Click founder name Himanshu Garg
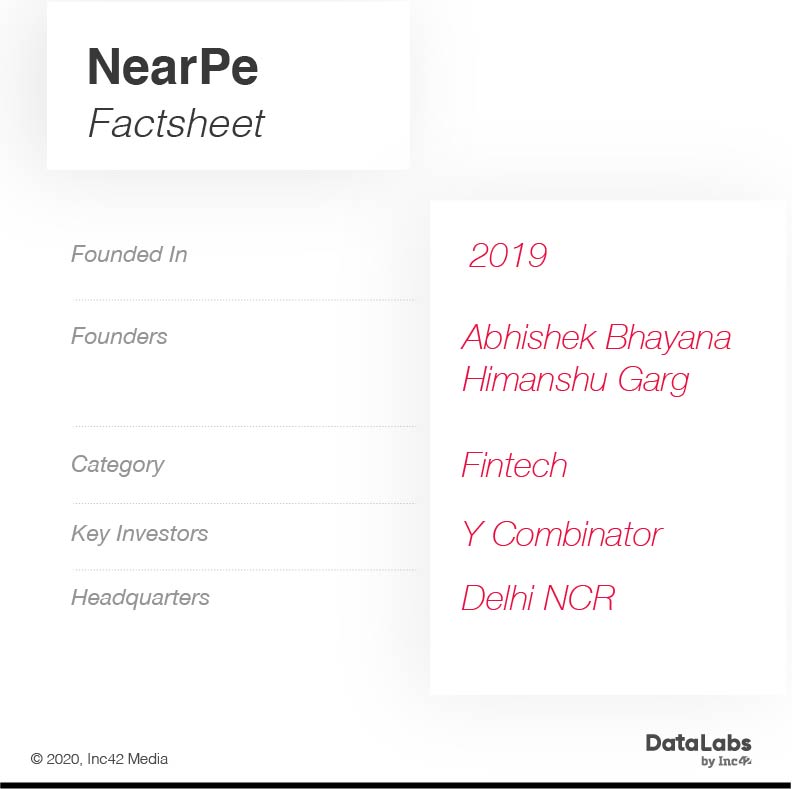792x789 pixels. pos(575,381)
